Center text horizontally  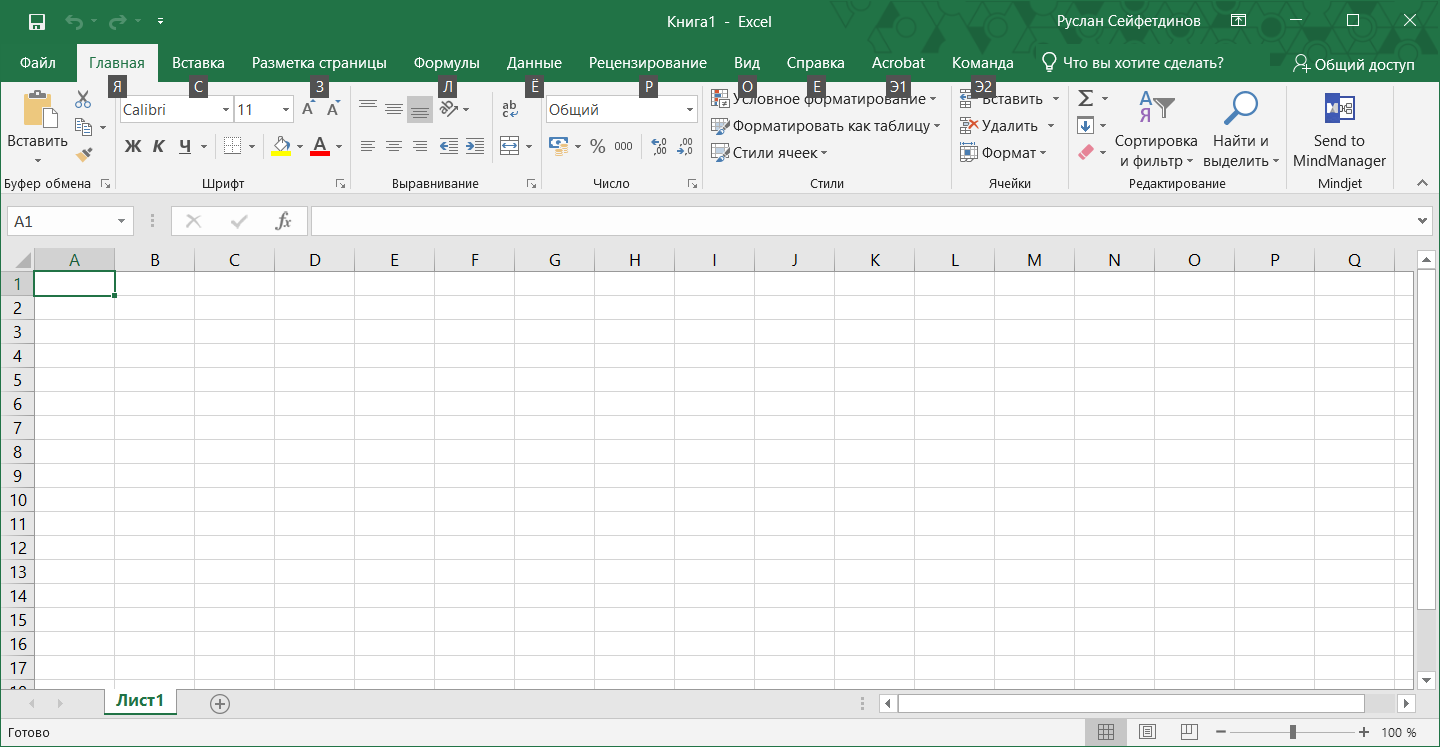394,146
